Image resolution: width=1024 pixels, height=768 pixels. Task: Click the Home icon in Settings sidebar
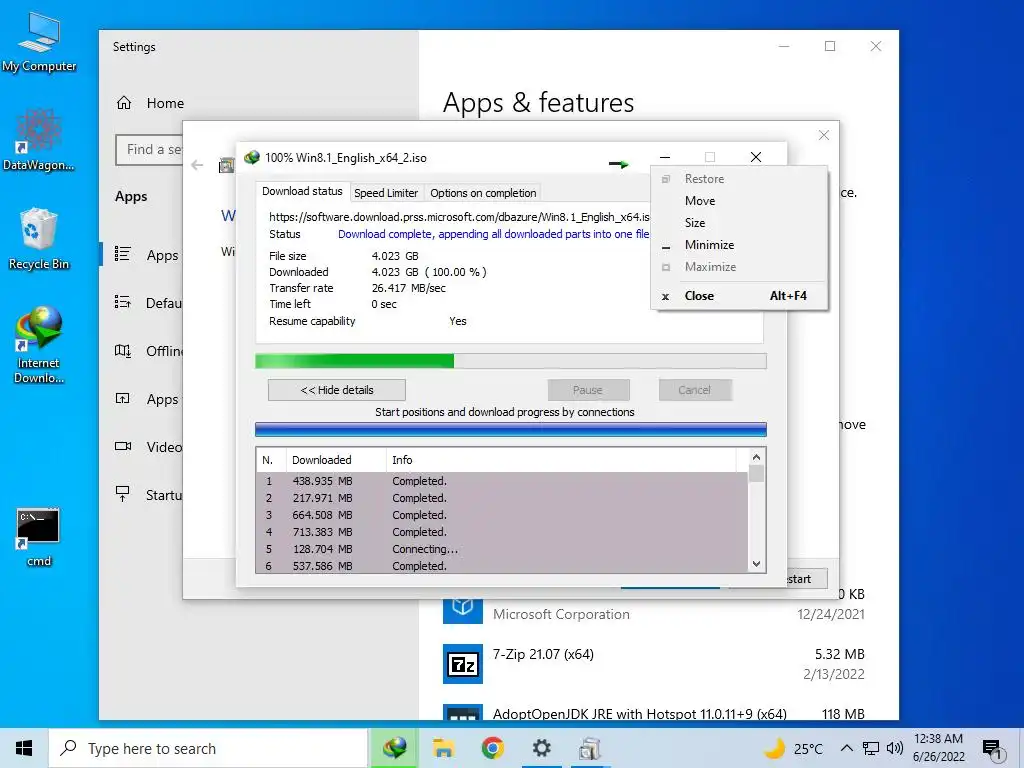(124, 103)
